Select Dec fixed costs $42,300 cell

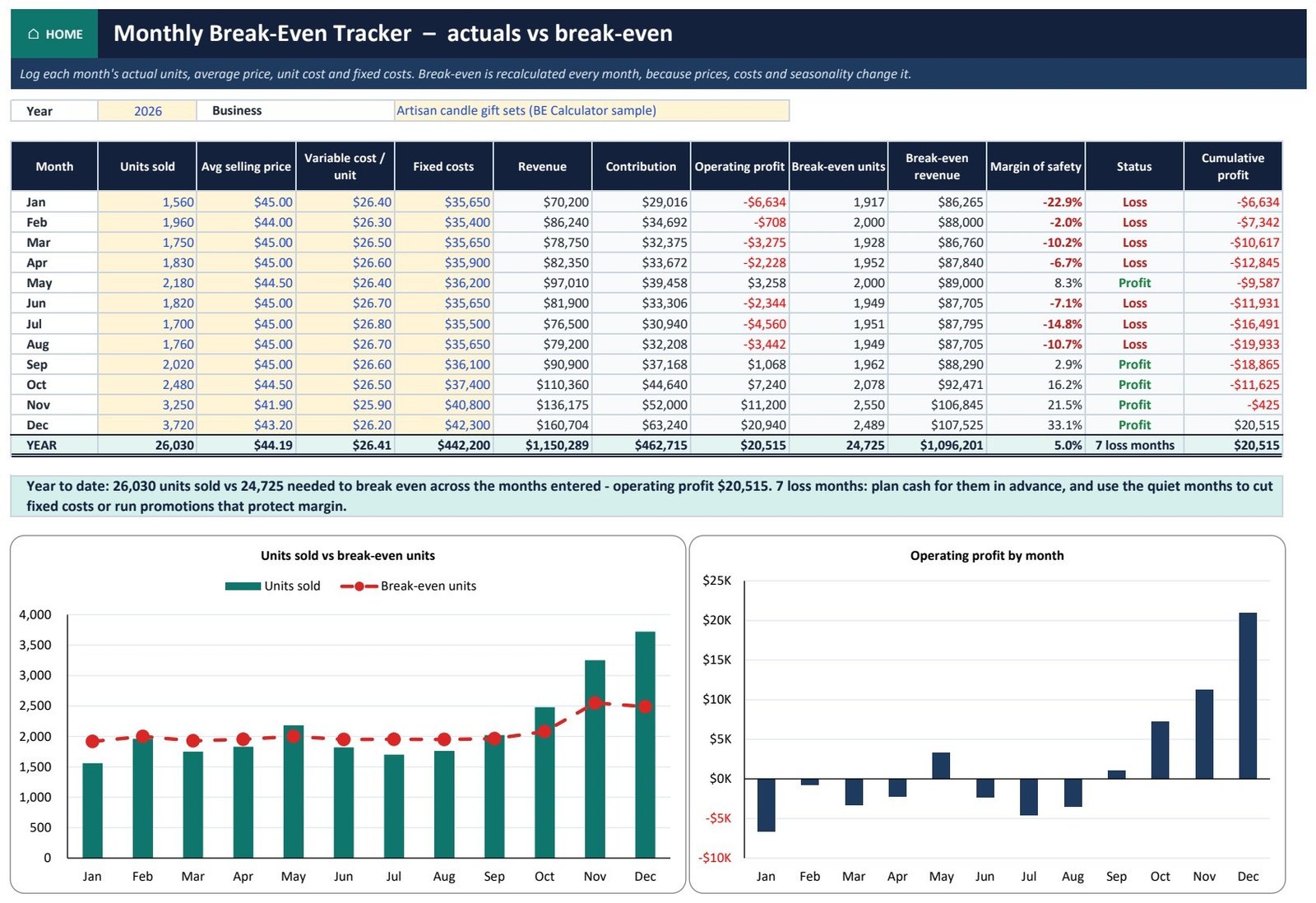click(443, 425)
